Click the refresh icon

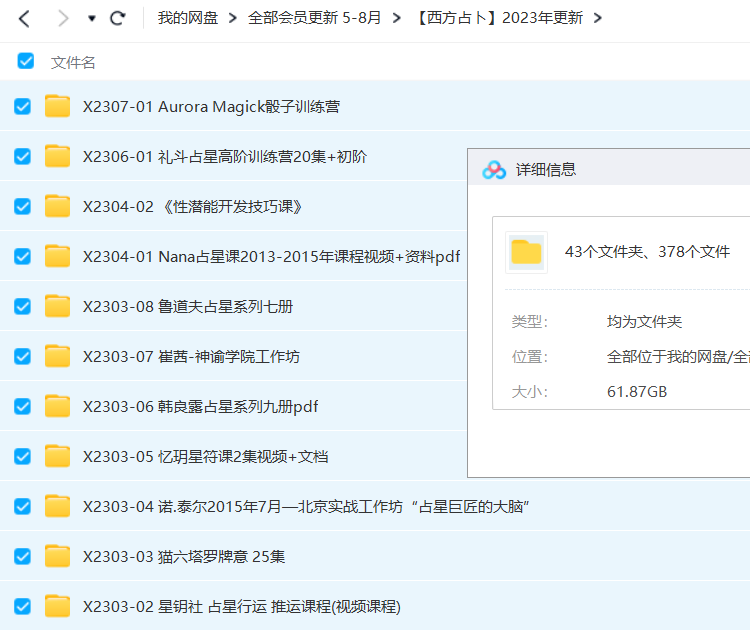point(118,18)
